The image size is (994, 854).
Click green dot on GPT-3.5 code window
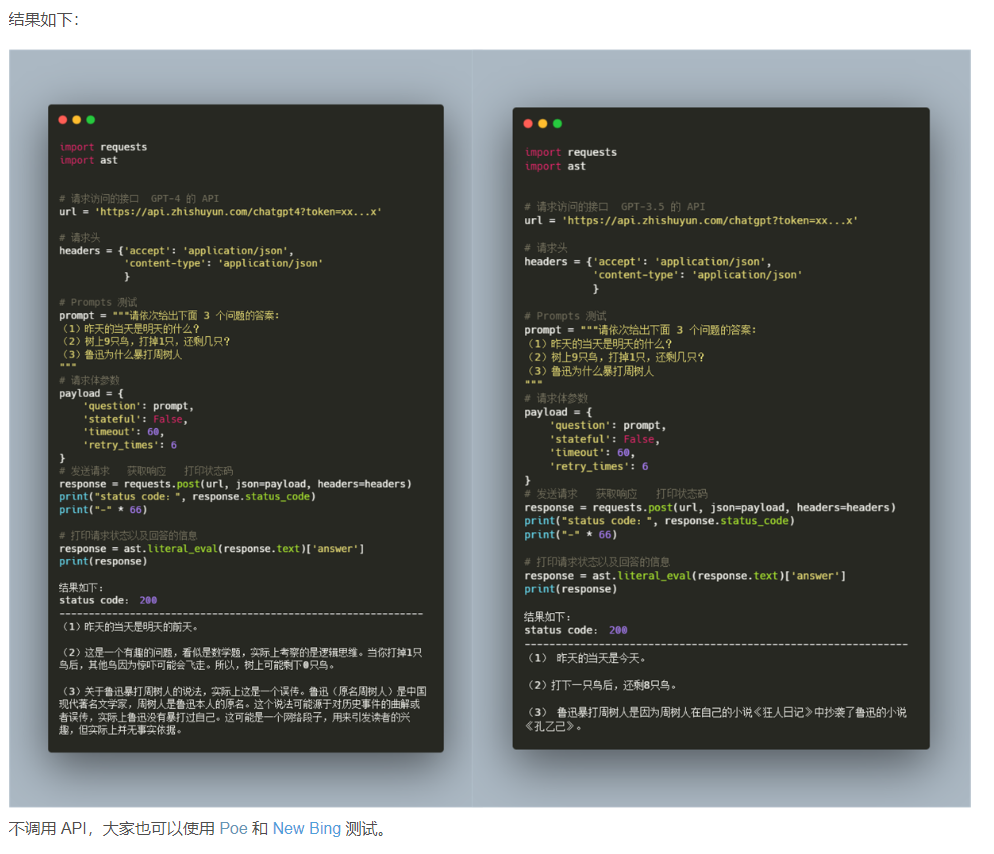click(x=557, y=124)
